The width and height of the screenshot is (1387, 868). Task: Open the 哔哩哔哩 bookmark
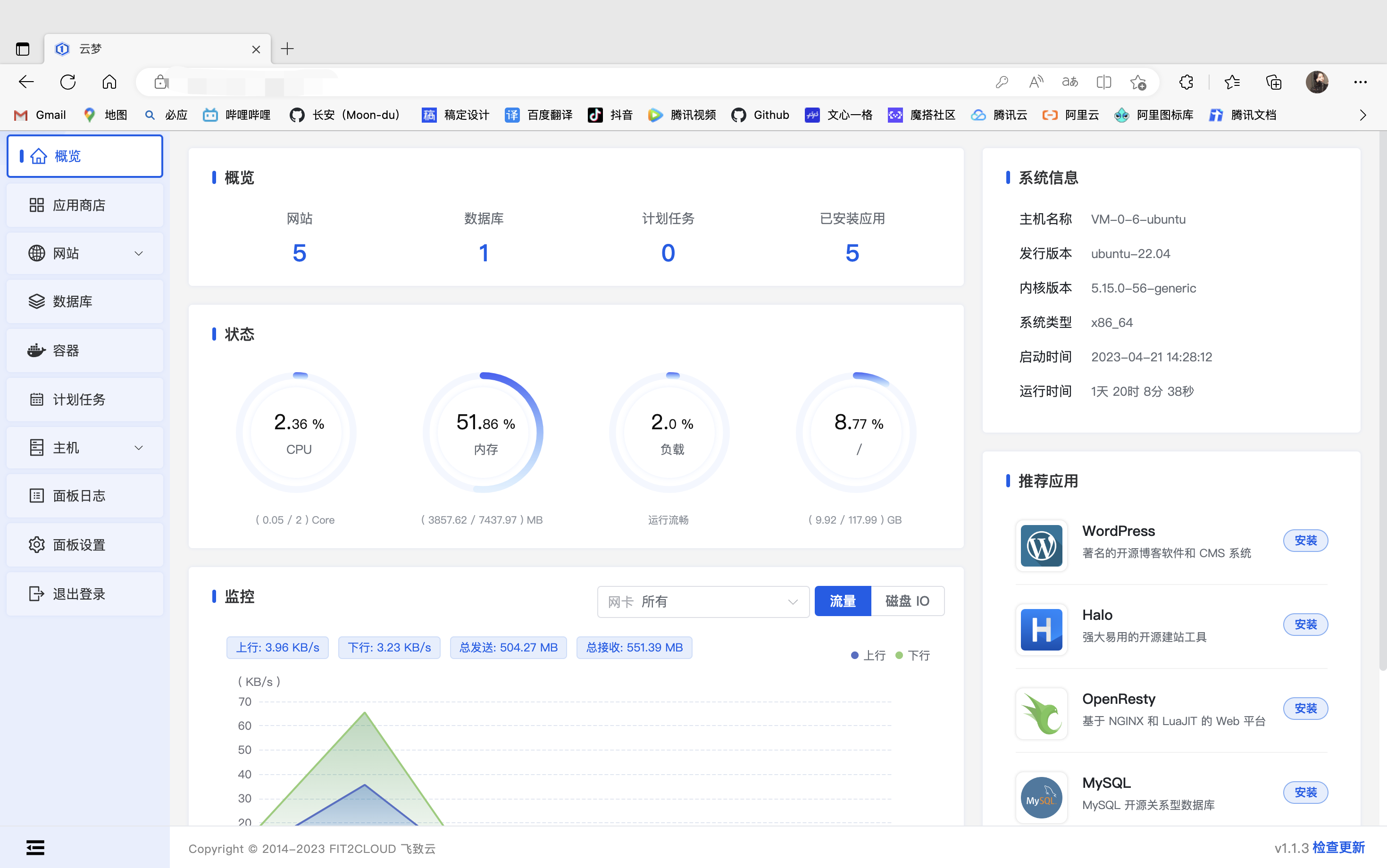pos(236,115)
